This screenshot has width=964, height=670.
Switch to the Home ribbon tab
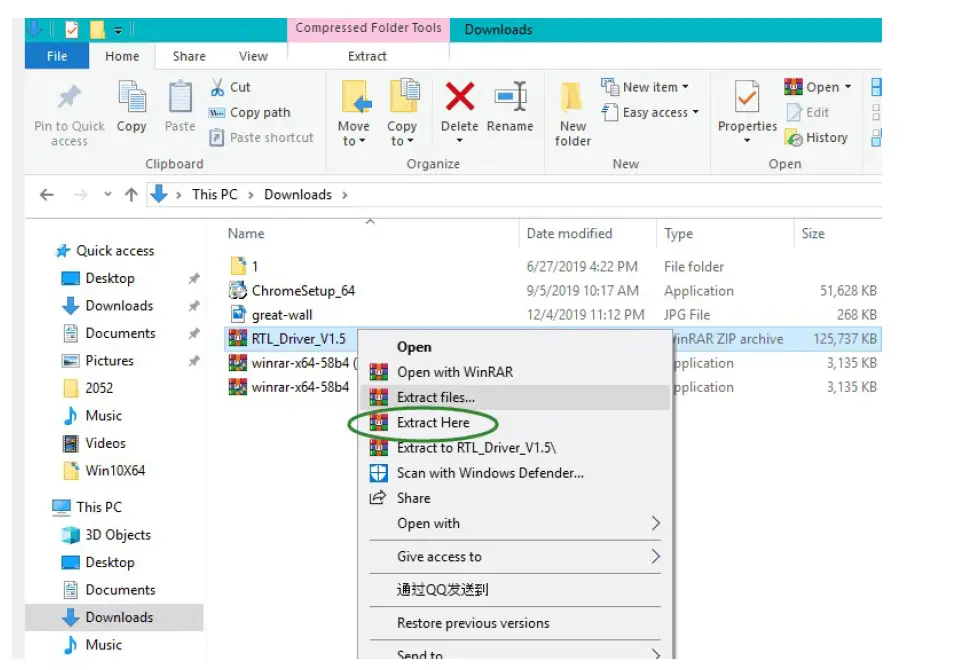pyautogui.click(x=122, y=56)
